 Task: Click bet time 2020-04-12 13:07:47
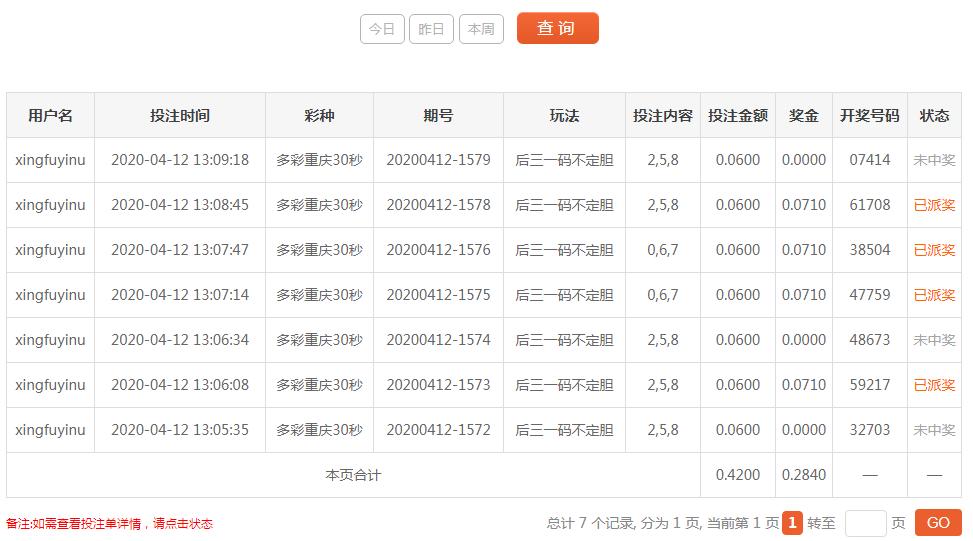[x=180, y=250]
